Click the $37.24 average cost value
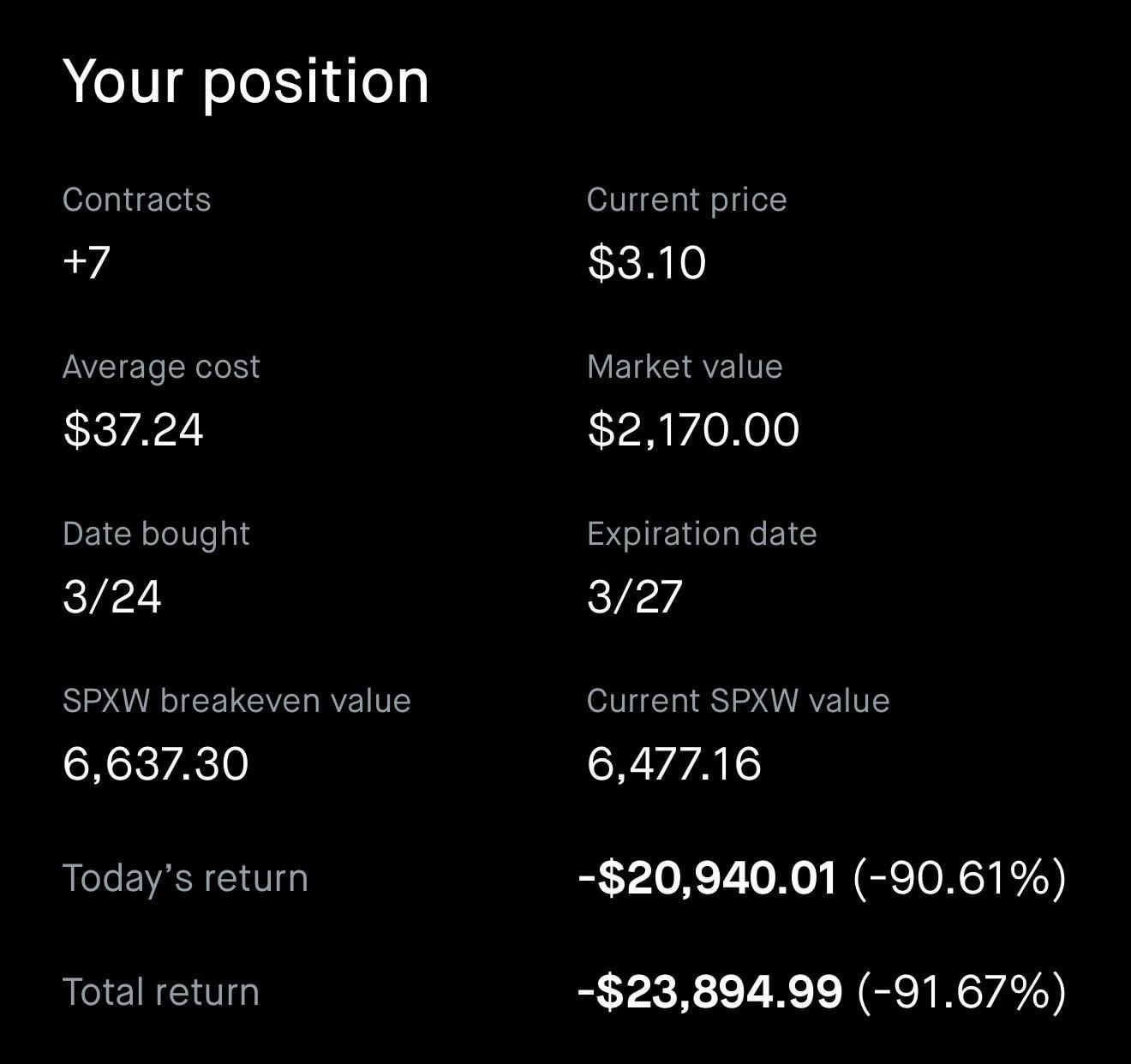The image size is (1131, 1064). 134,429
